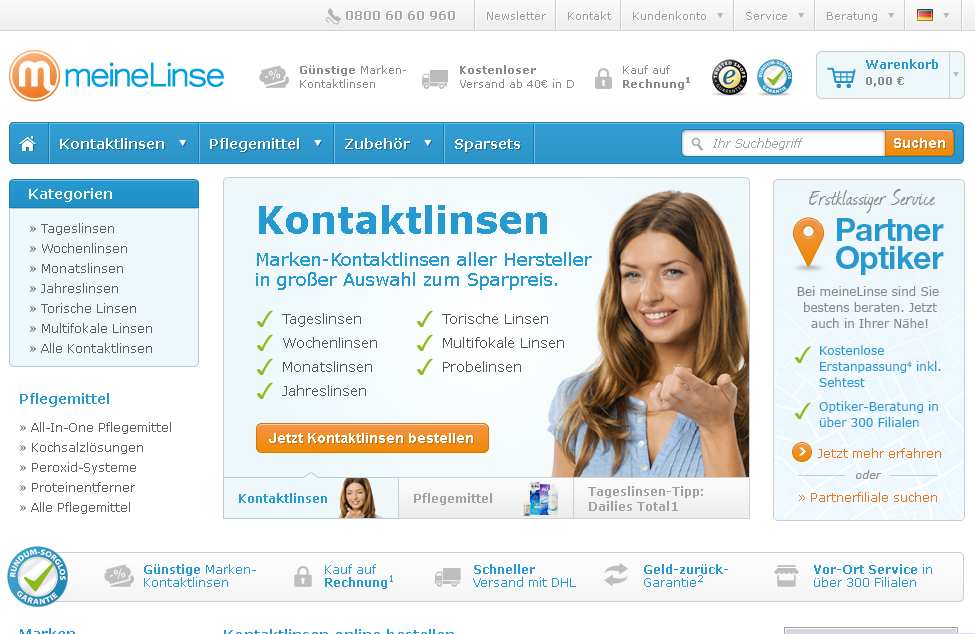Screen dimensions: 975x634
Task: Click the truck icon by Schneller Versand
Action: (x=448, y=577)
